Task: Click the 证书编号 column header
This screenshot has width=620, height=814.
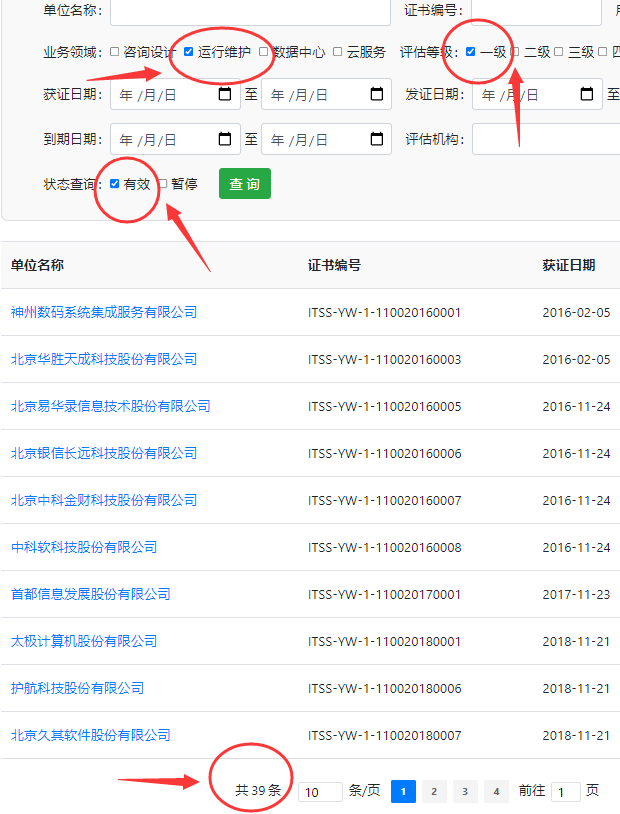Action: [x=334, y=265]
